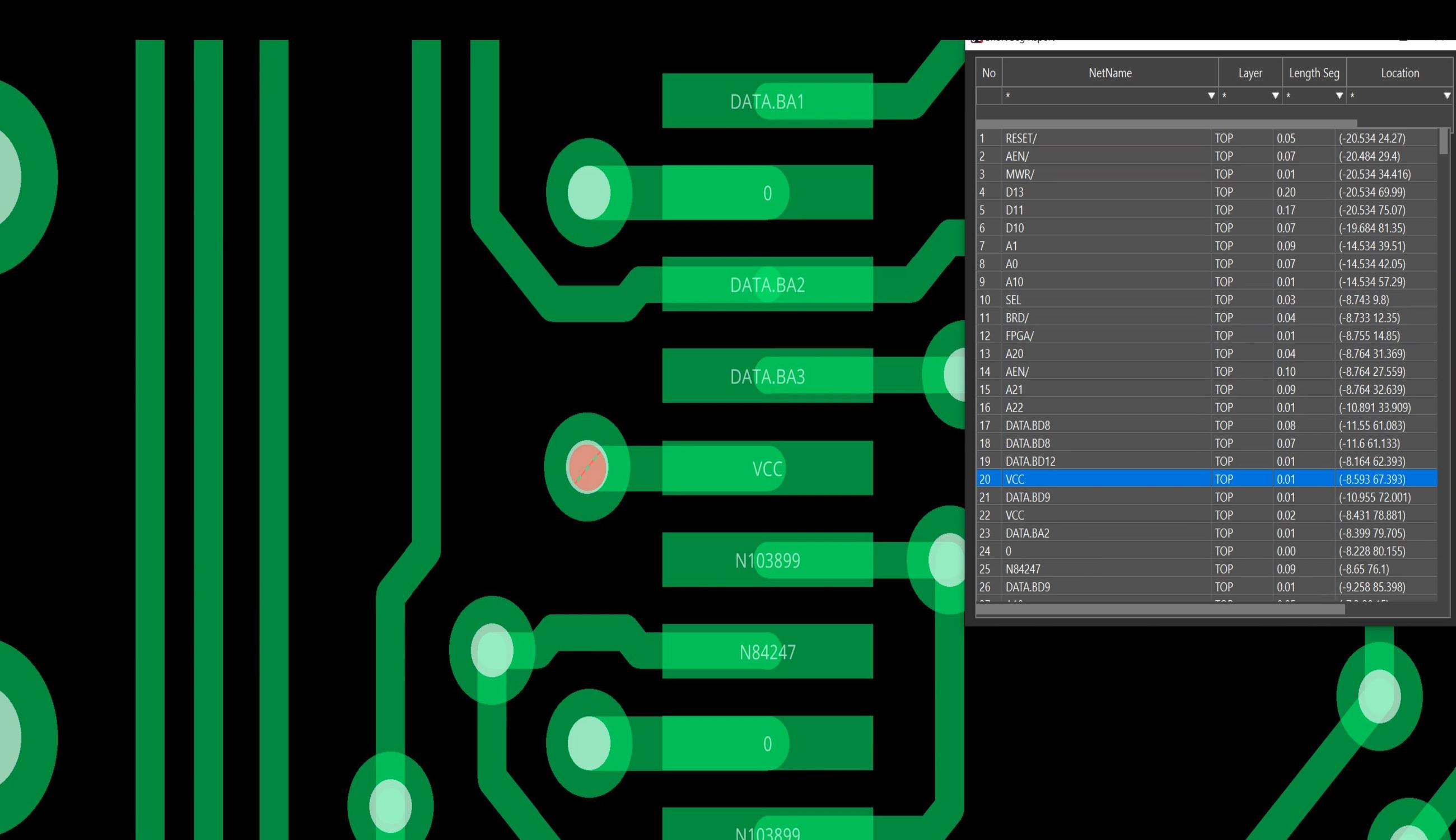Click the DATA.BA3 pad on the board
The height and width of the screenshot is (840, 1456).
767,376
